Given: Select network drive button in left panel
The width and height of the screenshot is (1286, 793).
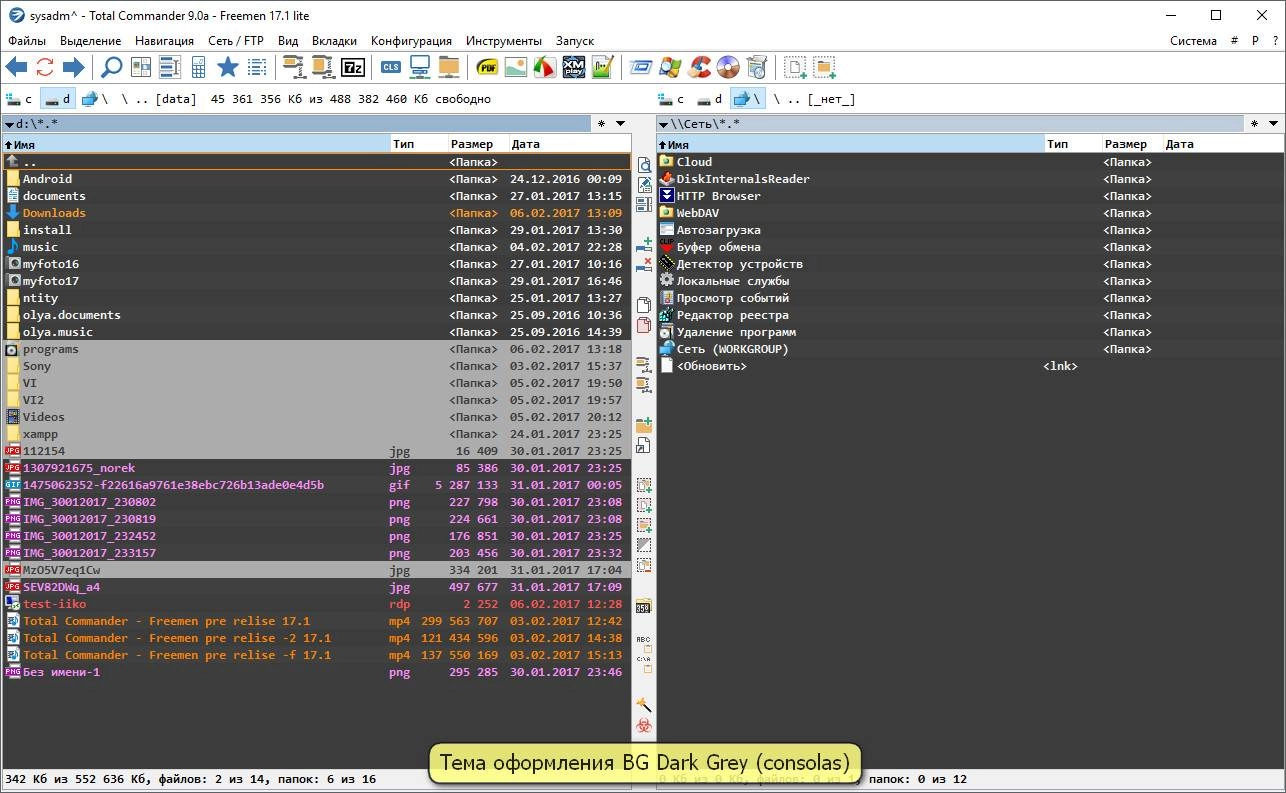Looking at the screenshot, I should (94, 99).
